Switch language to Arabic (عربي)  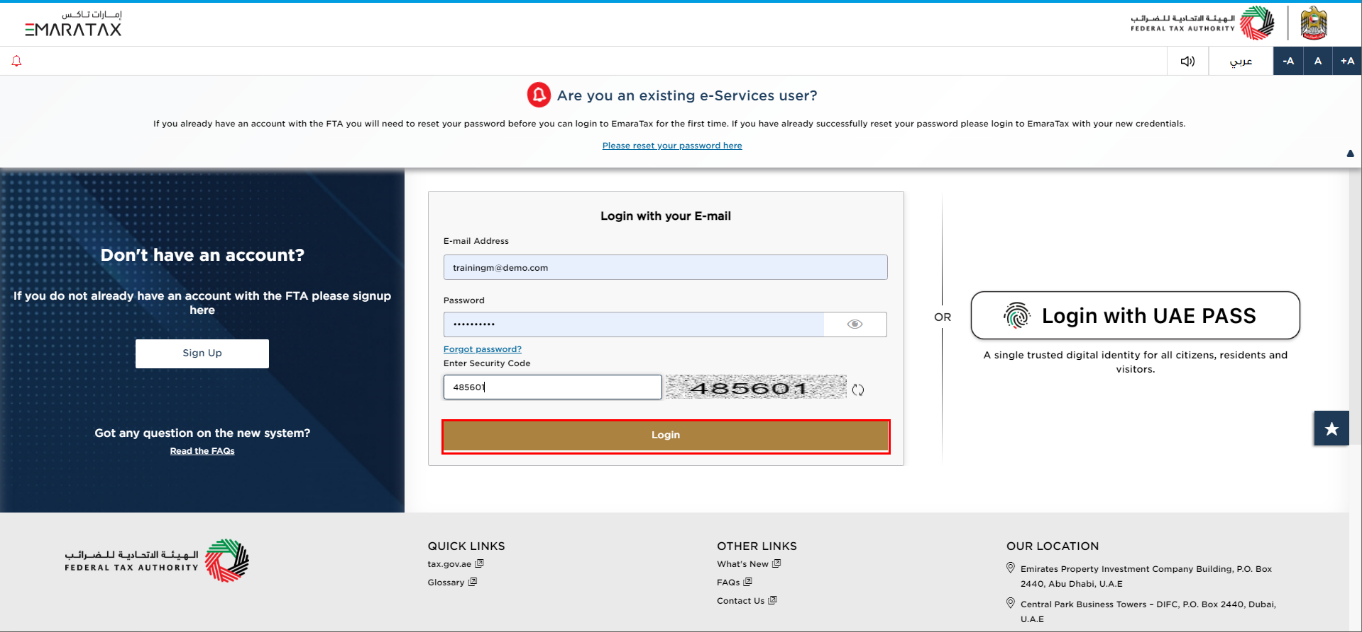pos(1240,61)
